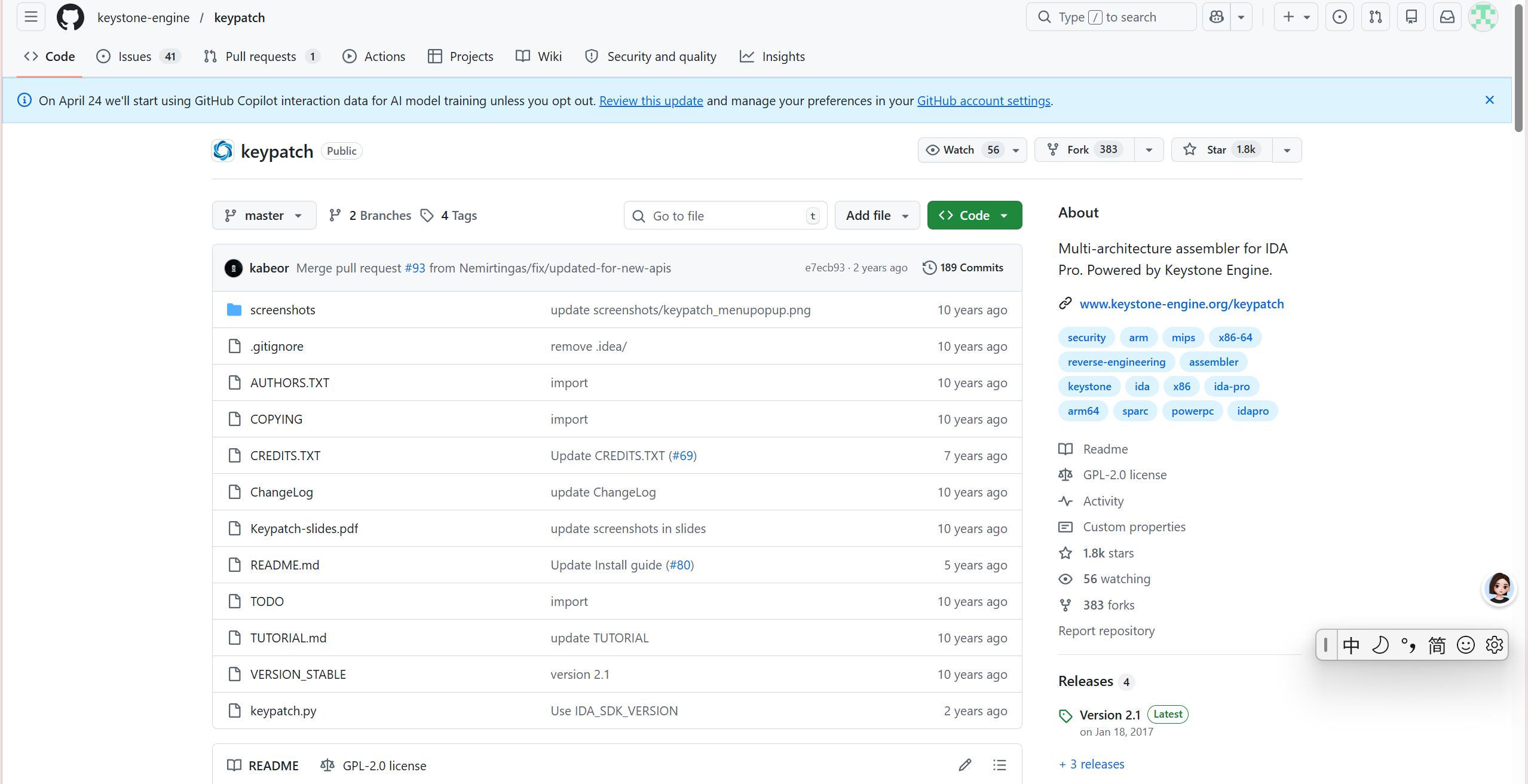Open the README outline list icon
Image resolution: width=1528 pixels, height=784 pixels.
(999, 765)
